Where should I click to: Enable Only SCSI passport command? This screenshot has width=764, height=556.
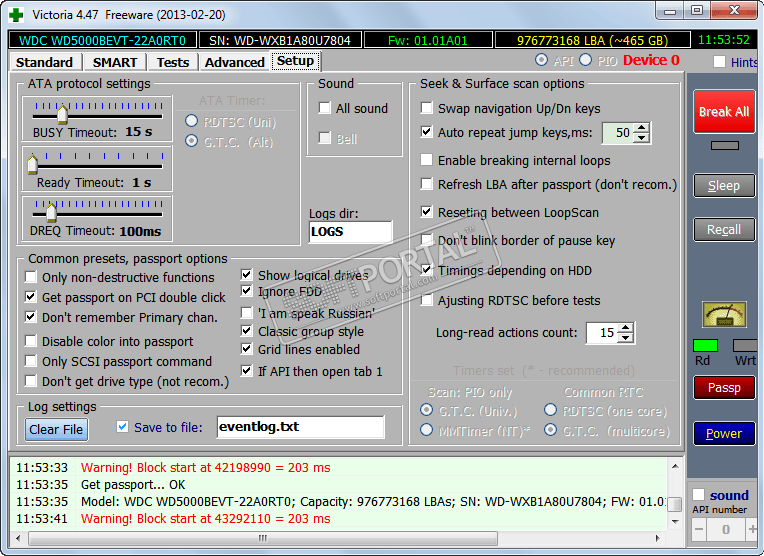click(x=31, y=361)
